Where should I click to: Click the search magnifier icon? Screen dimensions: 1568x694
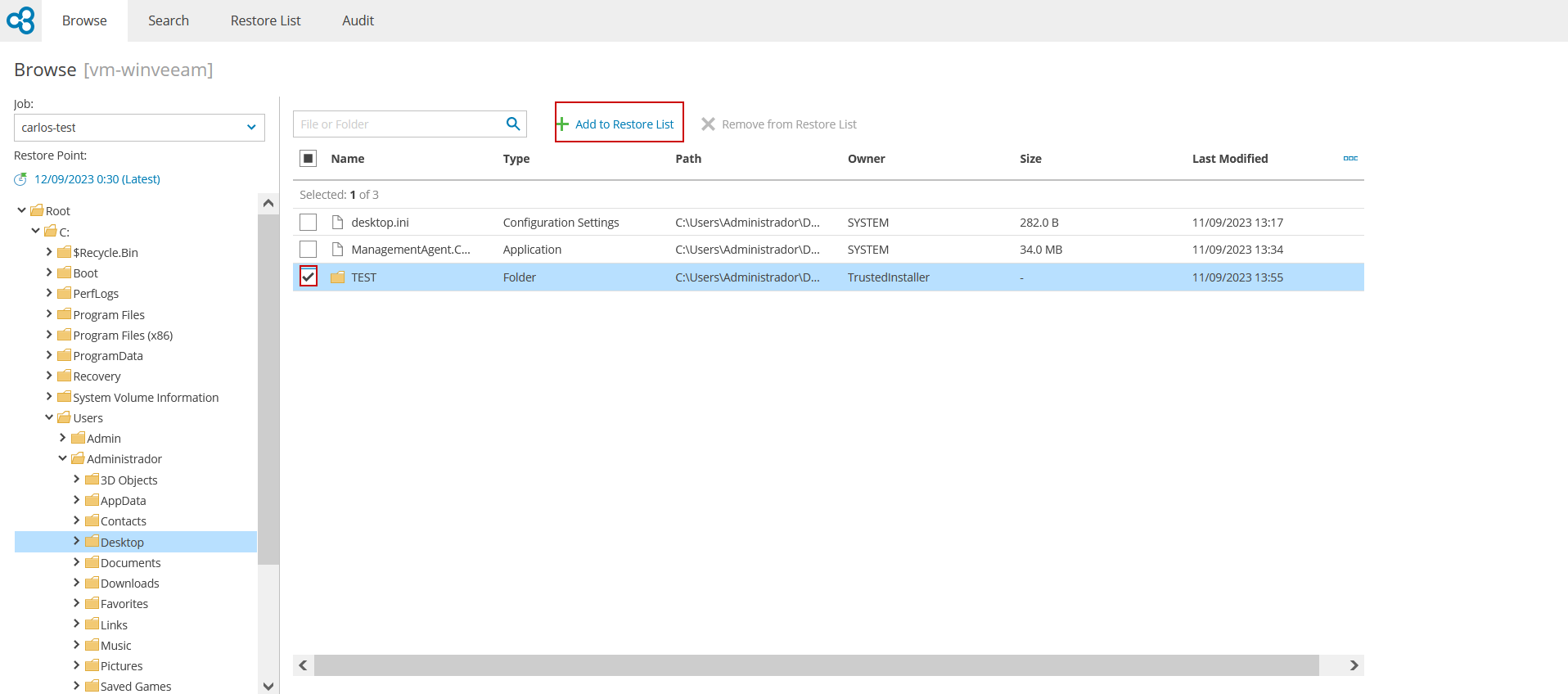coord(513,124)
